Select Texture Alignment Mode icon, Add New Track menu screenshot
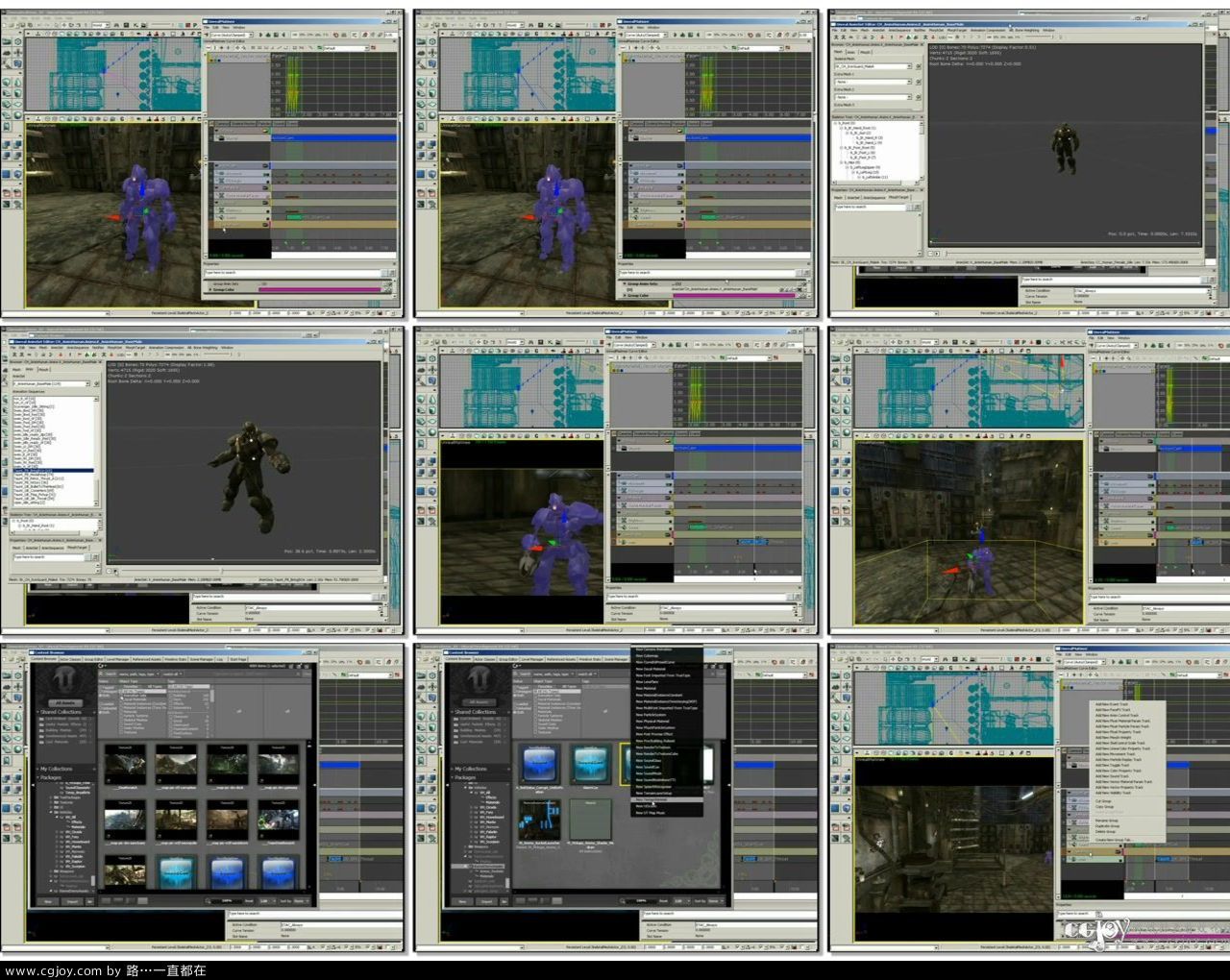The width and height of the screenshot is (1230, 980). [847, 687]
